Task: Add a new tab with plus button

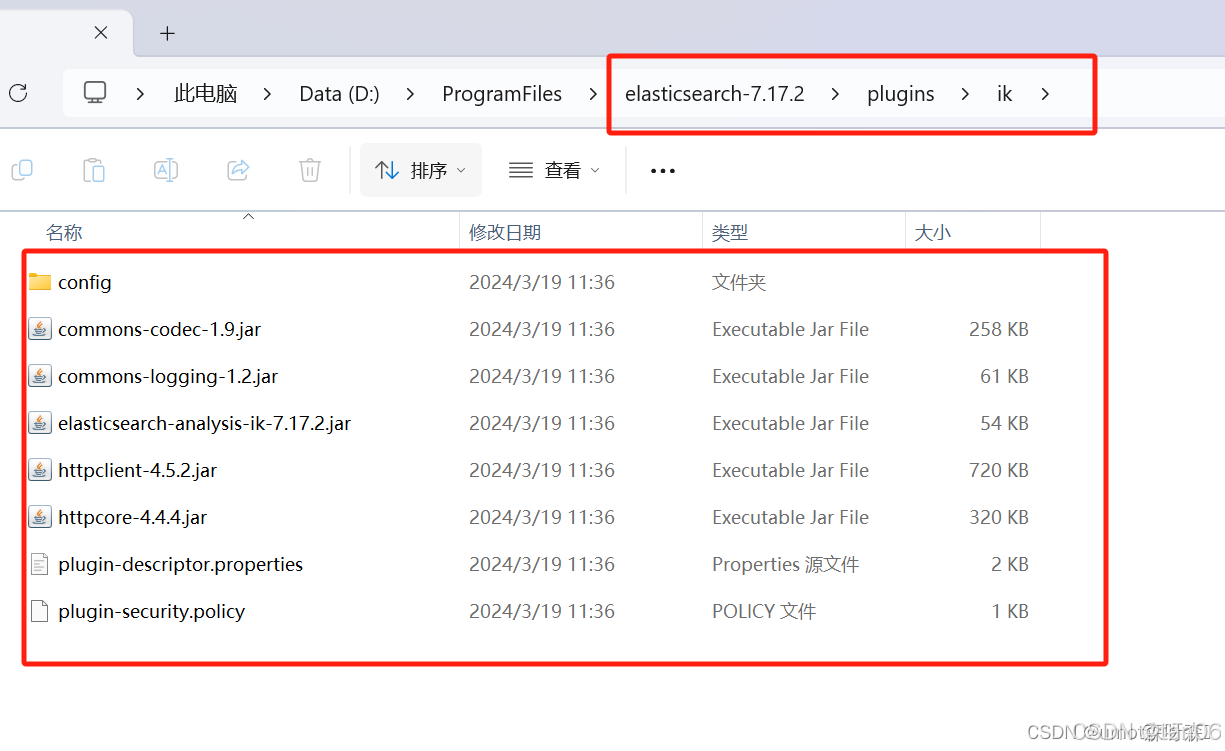Action: click(x=167, y=33)
